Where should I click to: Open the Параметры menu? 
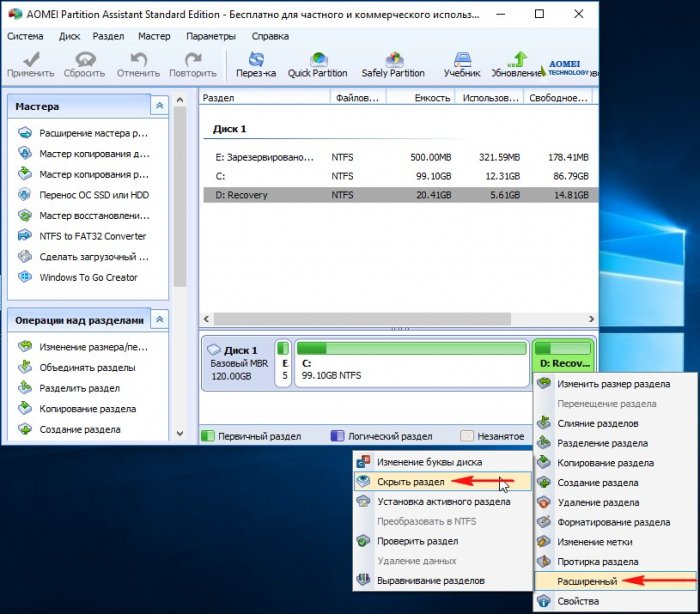tap(211, 36)
